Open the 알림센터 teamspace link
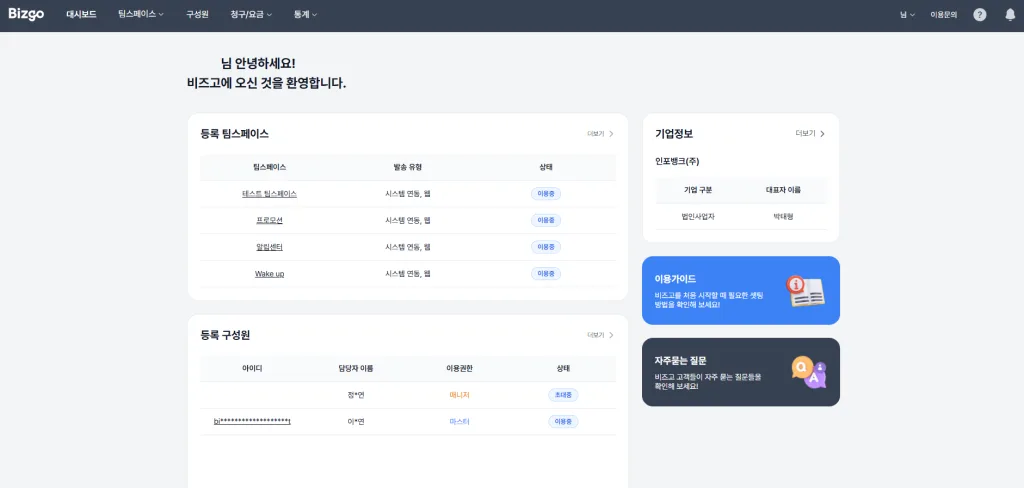This screenshot has width=1024, height=488. pos(269,247)
